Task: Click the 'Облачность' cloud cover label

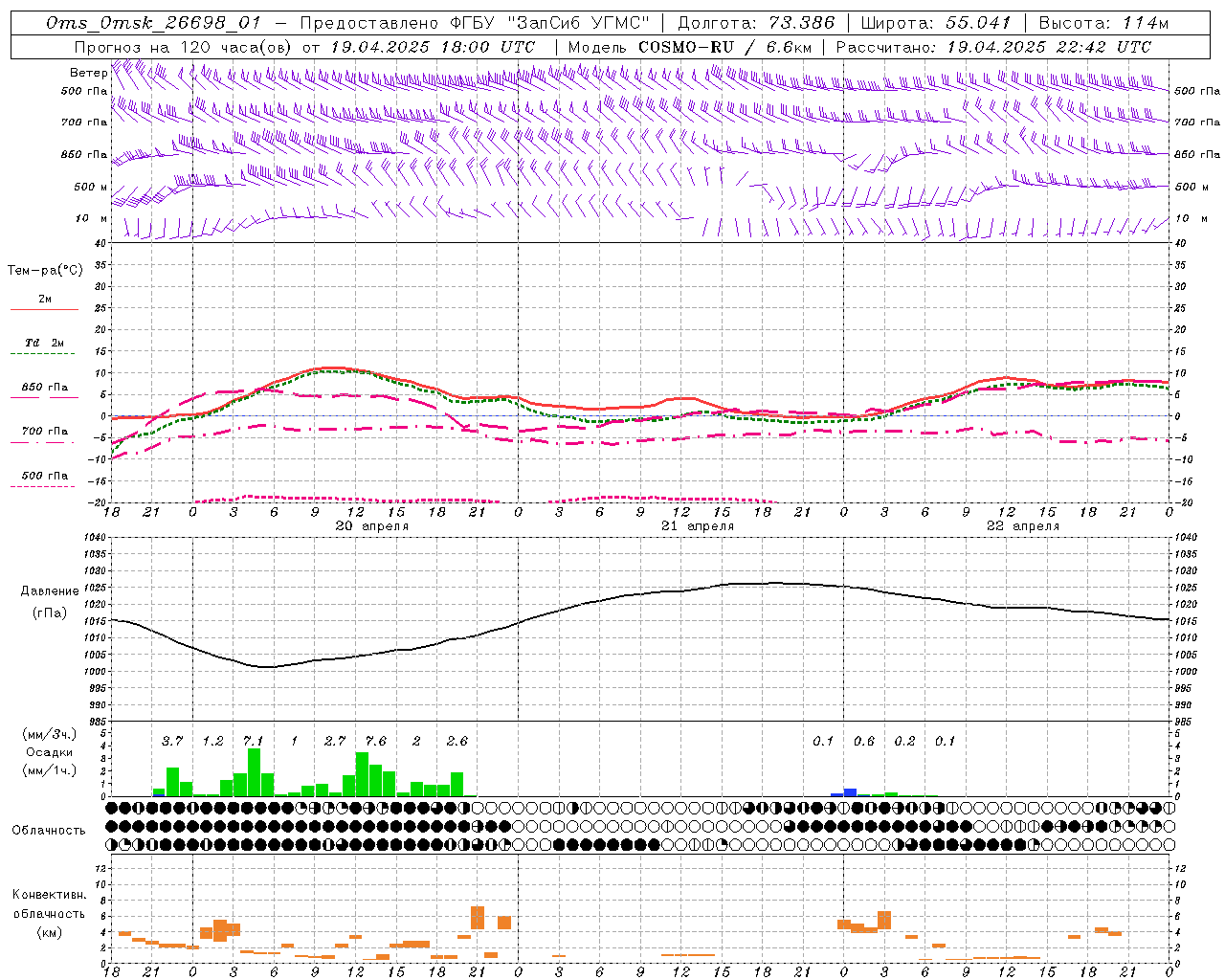Action: [48, 830]
